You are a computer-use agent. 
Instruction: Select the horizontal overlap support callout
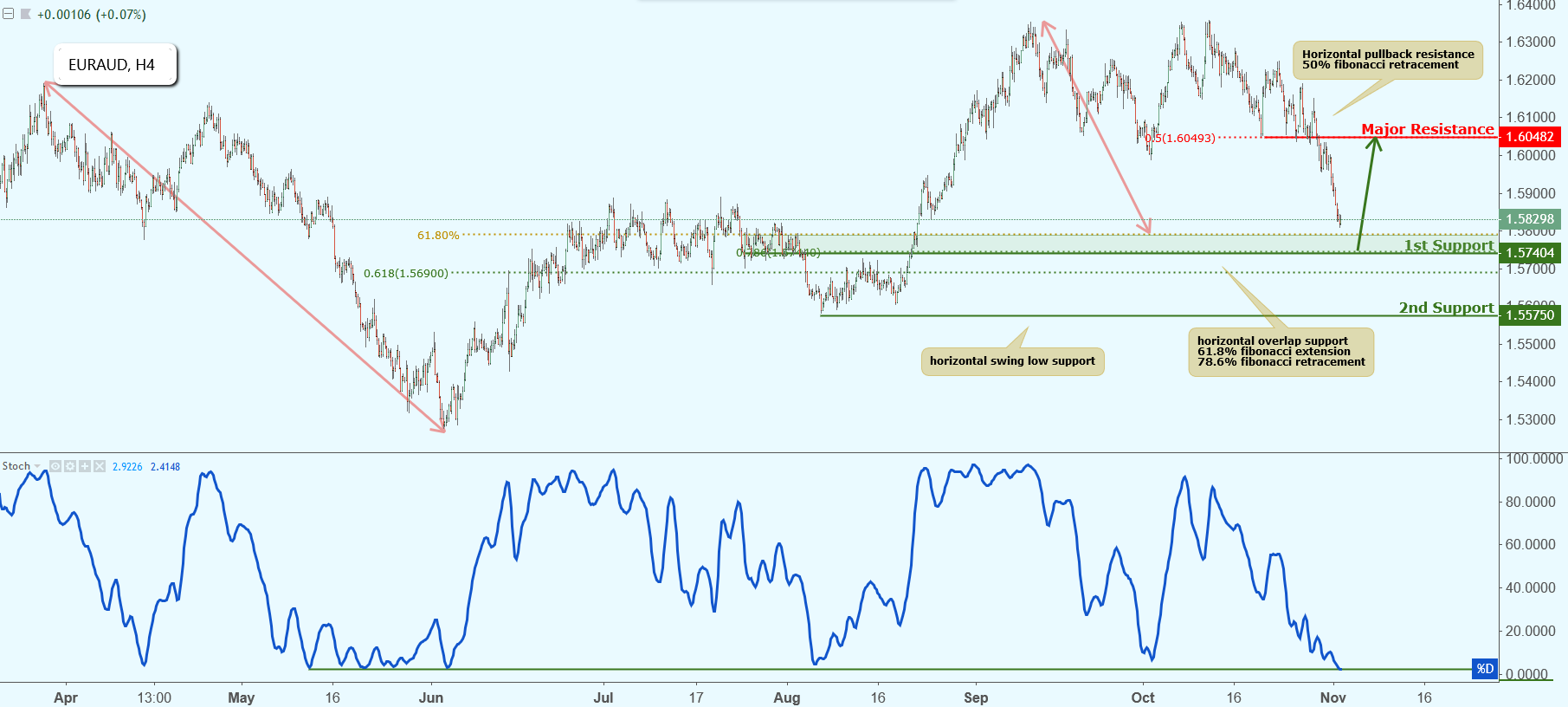coord(1281,352)
